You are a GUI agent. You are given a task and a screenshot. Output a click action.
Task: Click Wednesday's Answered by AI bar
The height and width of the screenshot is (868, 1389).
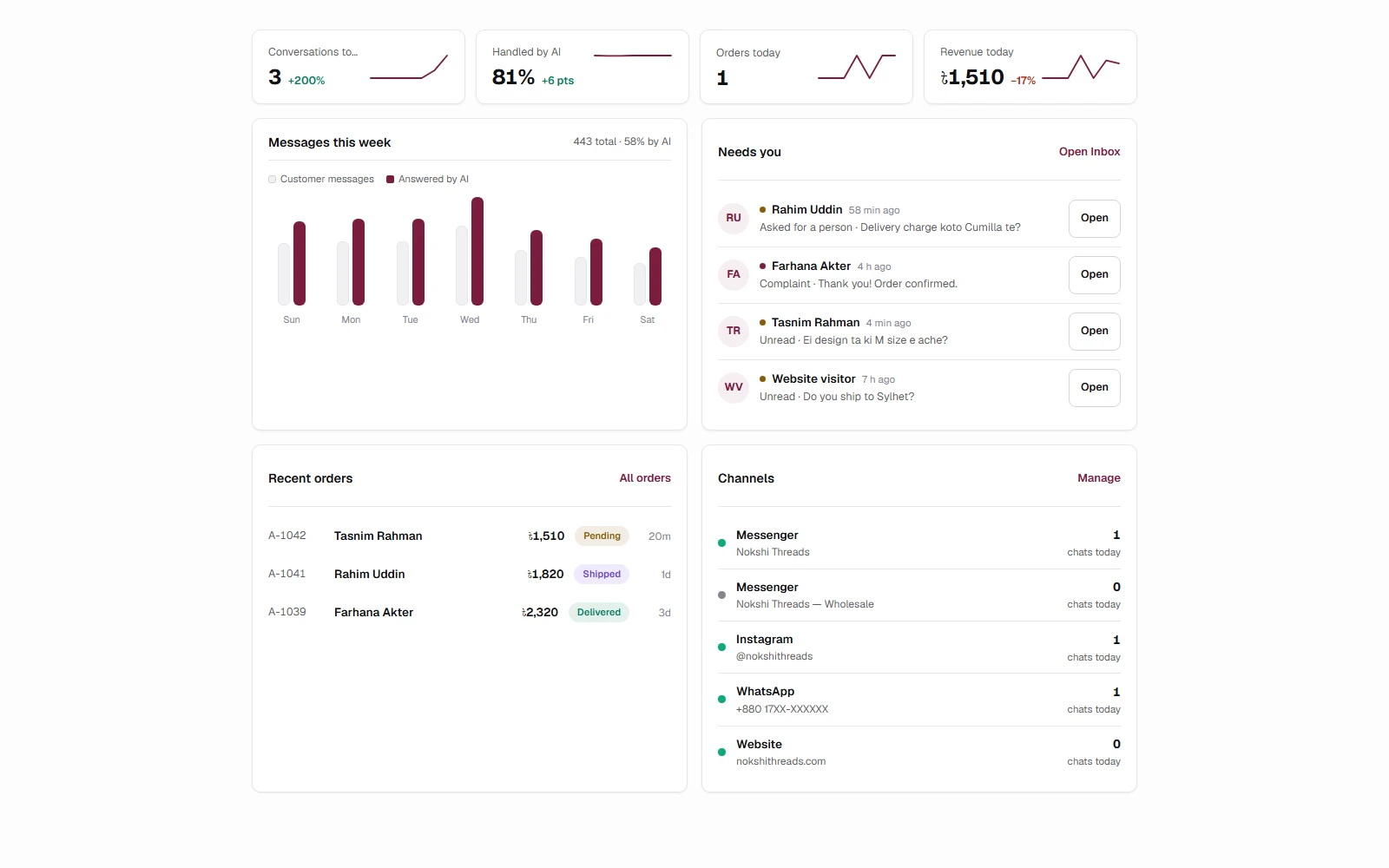[477, 252]
